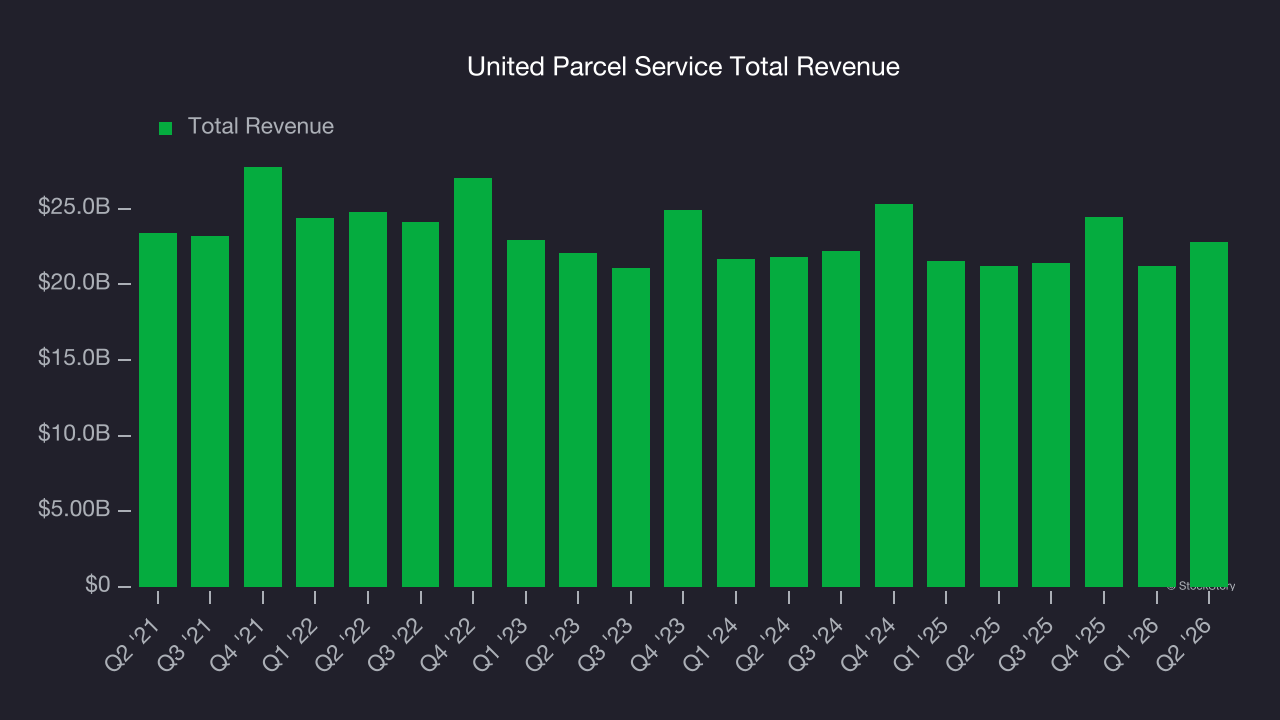Click the $0 y-axis label
Screen dimensions: 1280x720
click(x=97, y=585)
